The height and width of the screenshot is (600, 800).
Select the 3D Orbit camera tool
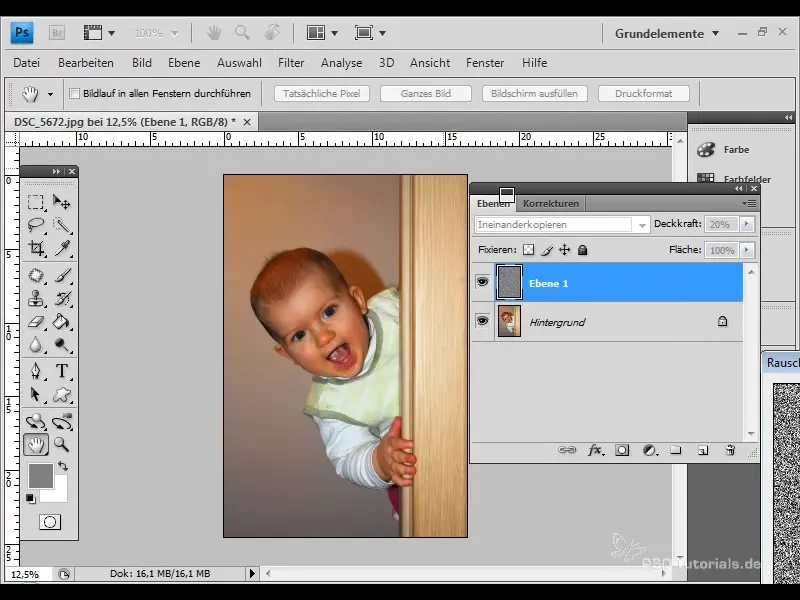coord(62,421)
